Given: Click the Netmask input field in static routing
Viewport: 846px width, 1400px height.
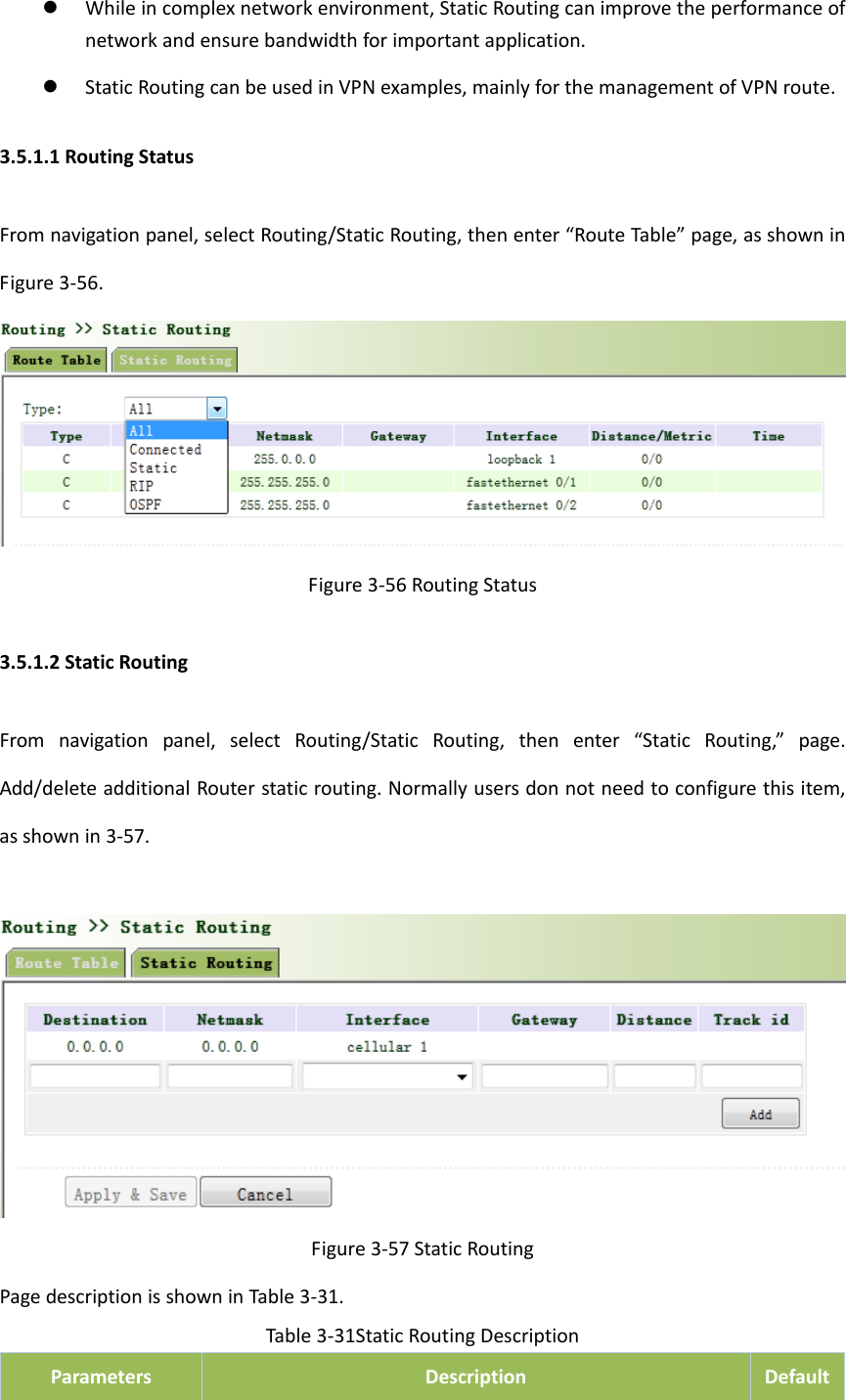Looking at the screenshot, I should (x=230, y=1076).
